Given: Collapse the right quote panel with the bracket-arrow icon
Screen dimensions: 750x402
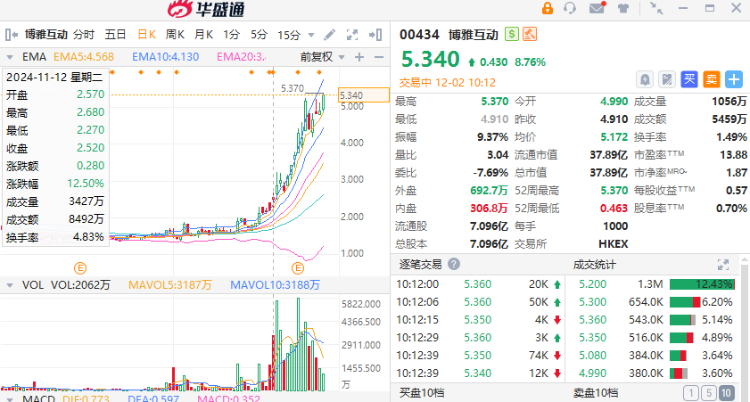Looking at the screenshot, I should pos(375,34).
